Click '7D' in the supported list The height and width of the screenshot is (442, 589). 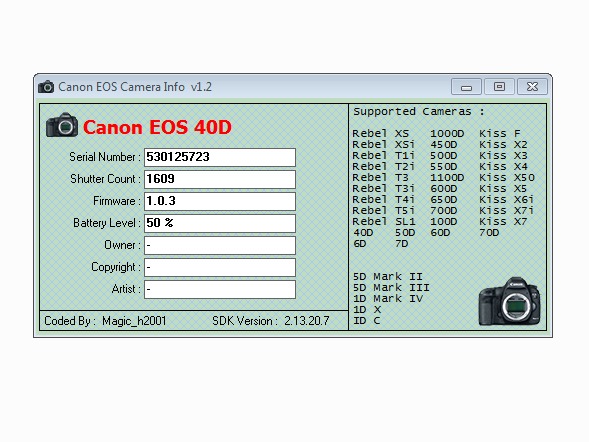click(x=402, y=244)
